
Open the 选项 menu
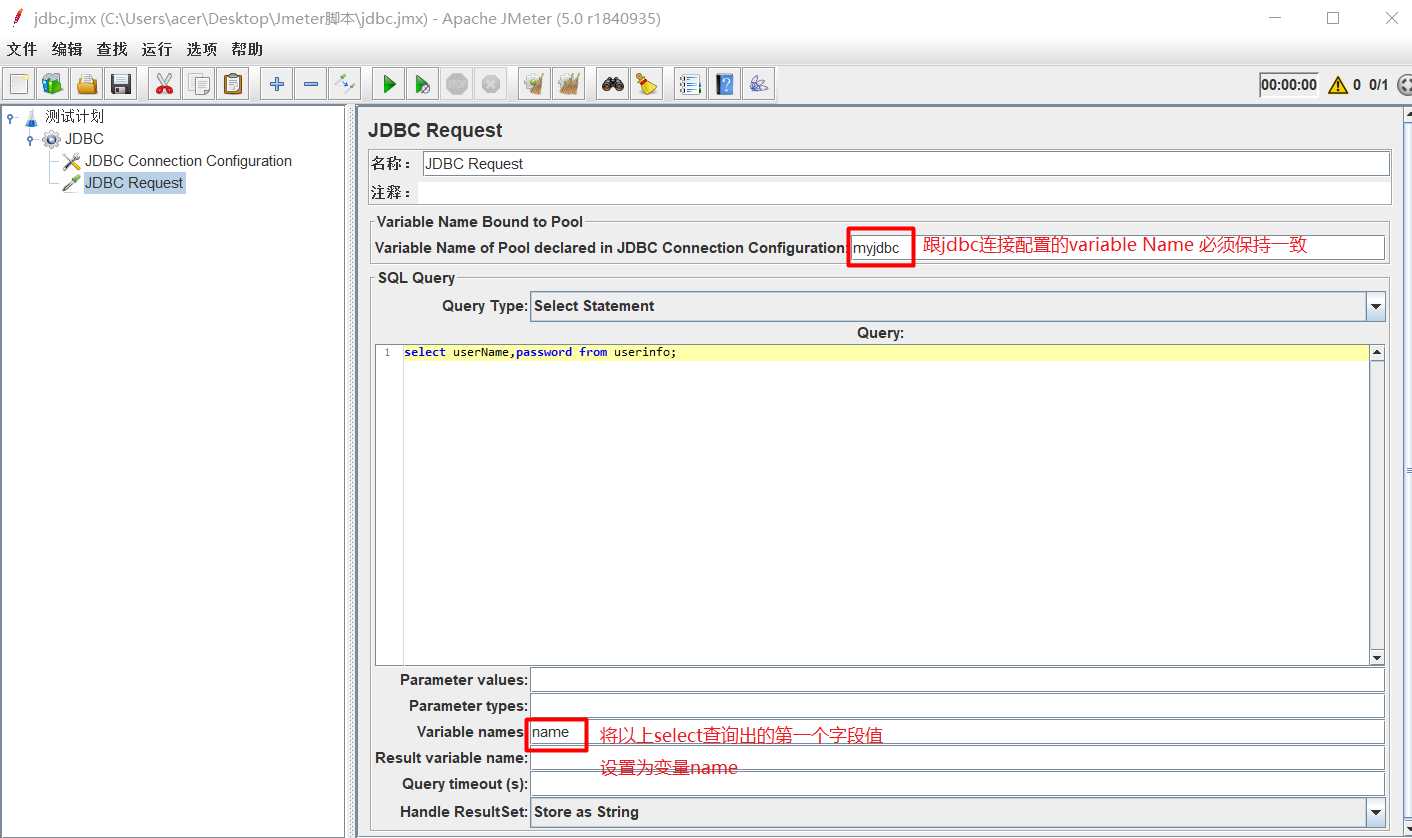[x=202, y=49]
